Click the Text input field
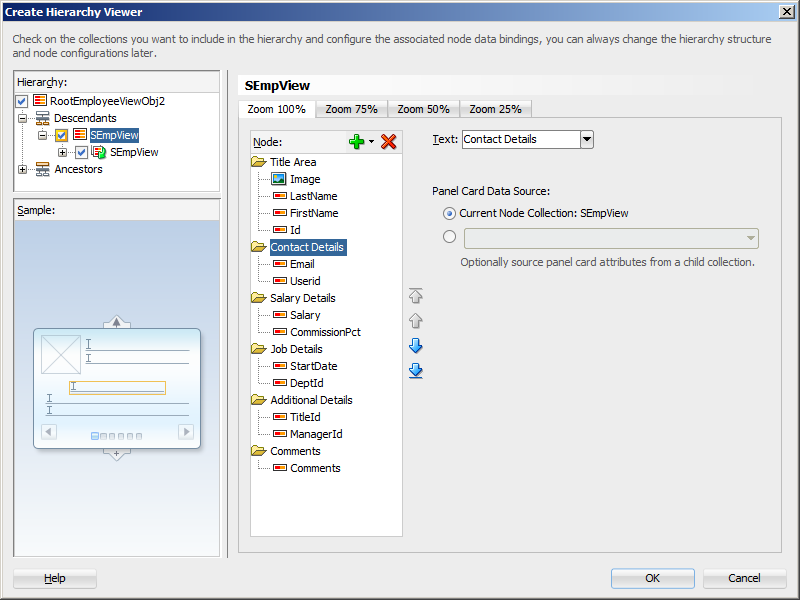Viewport: 800px width, 600px height. click(x=521, y=139)
